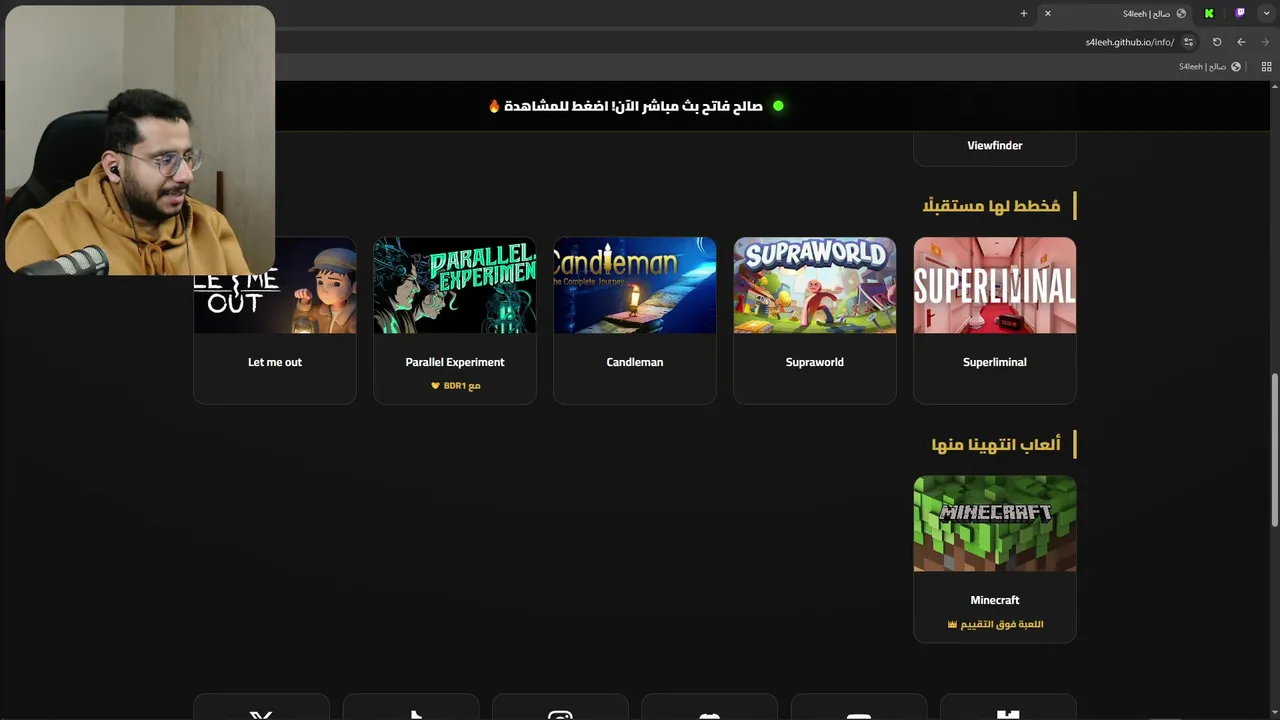
Task: Open the Instagram social link button
Action: click(560, 707)
